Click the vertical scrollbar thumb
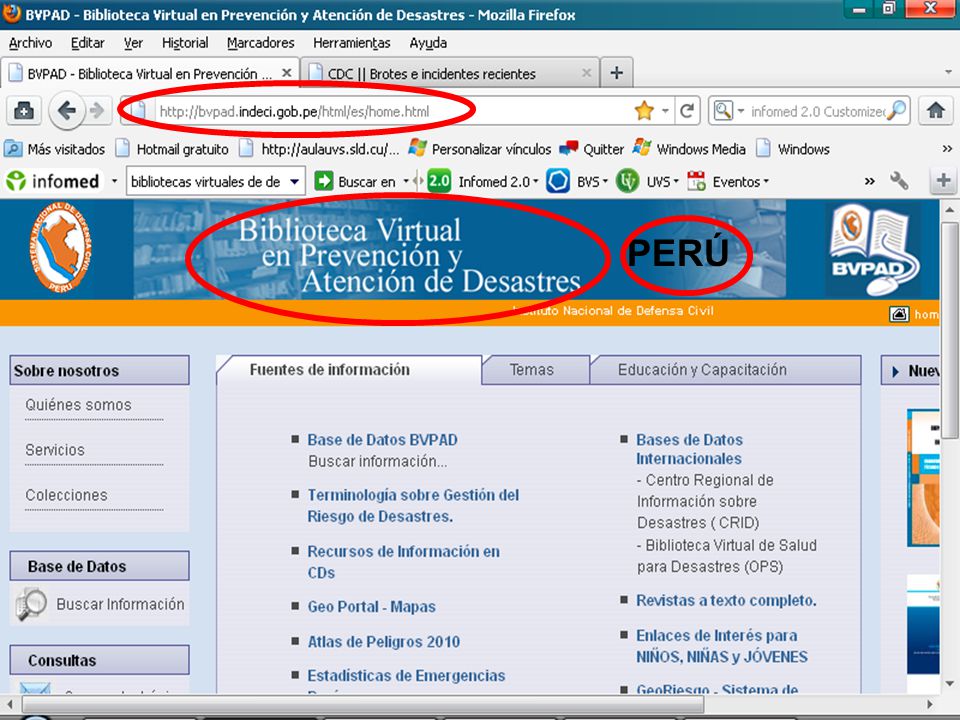960x720 pixels. pos(949,331)
